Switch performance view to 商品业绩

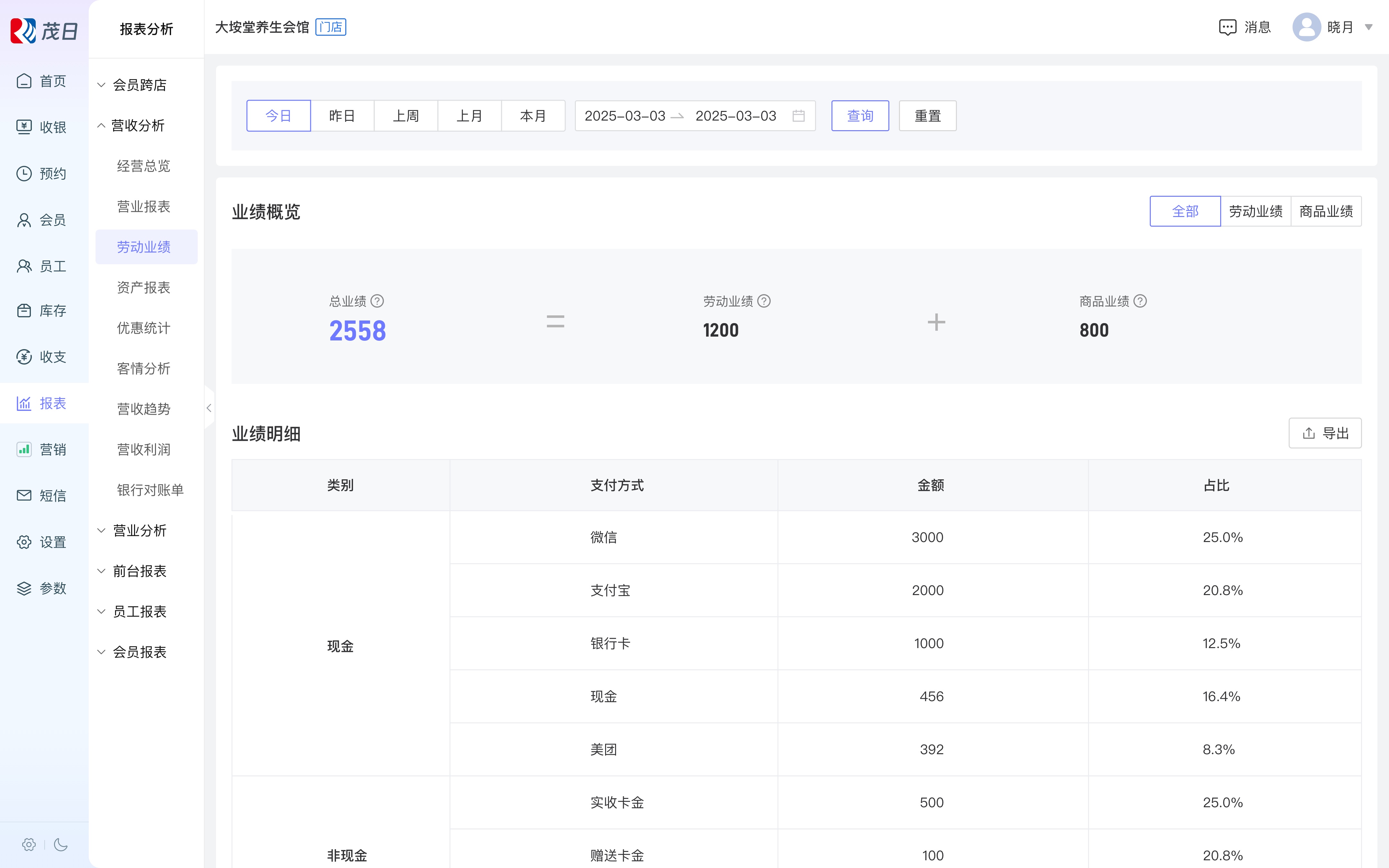(x=1326, y=211)
